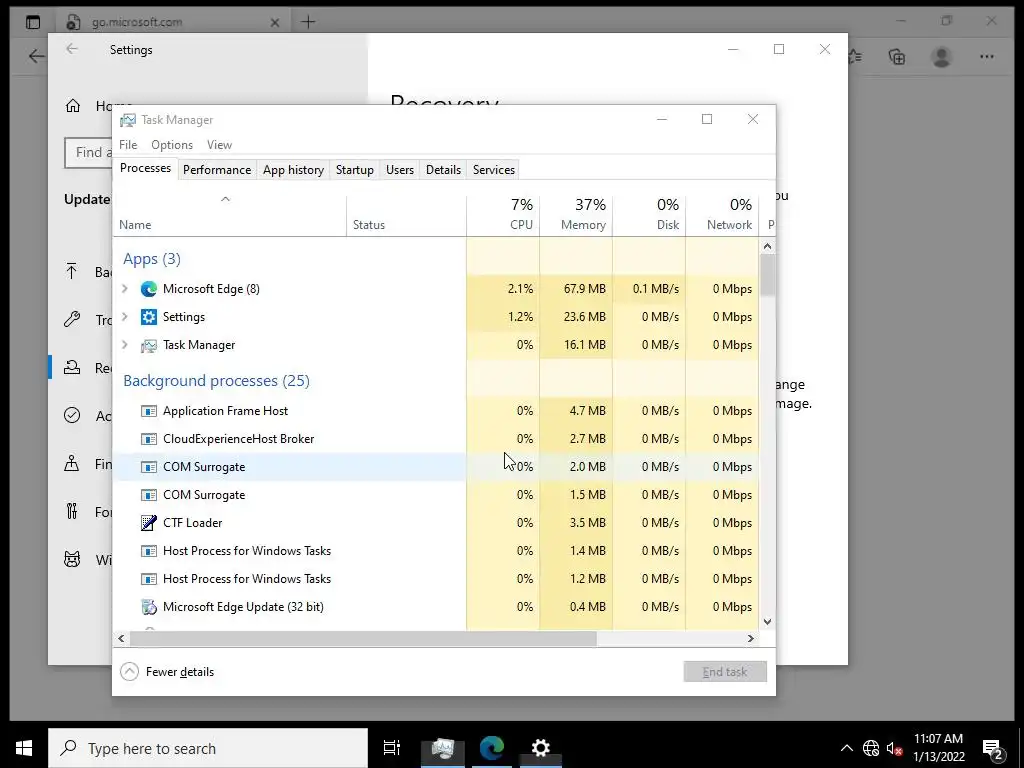
Task: Click the CloudExperienceHost Broker icon
Action: (149, 439)
